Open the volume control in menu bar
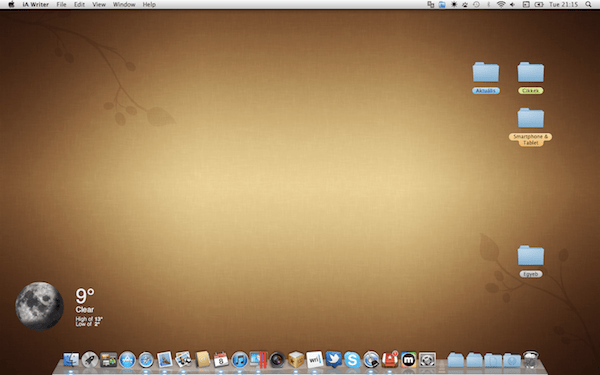 [512, 5]
